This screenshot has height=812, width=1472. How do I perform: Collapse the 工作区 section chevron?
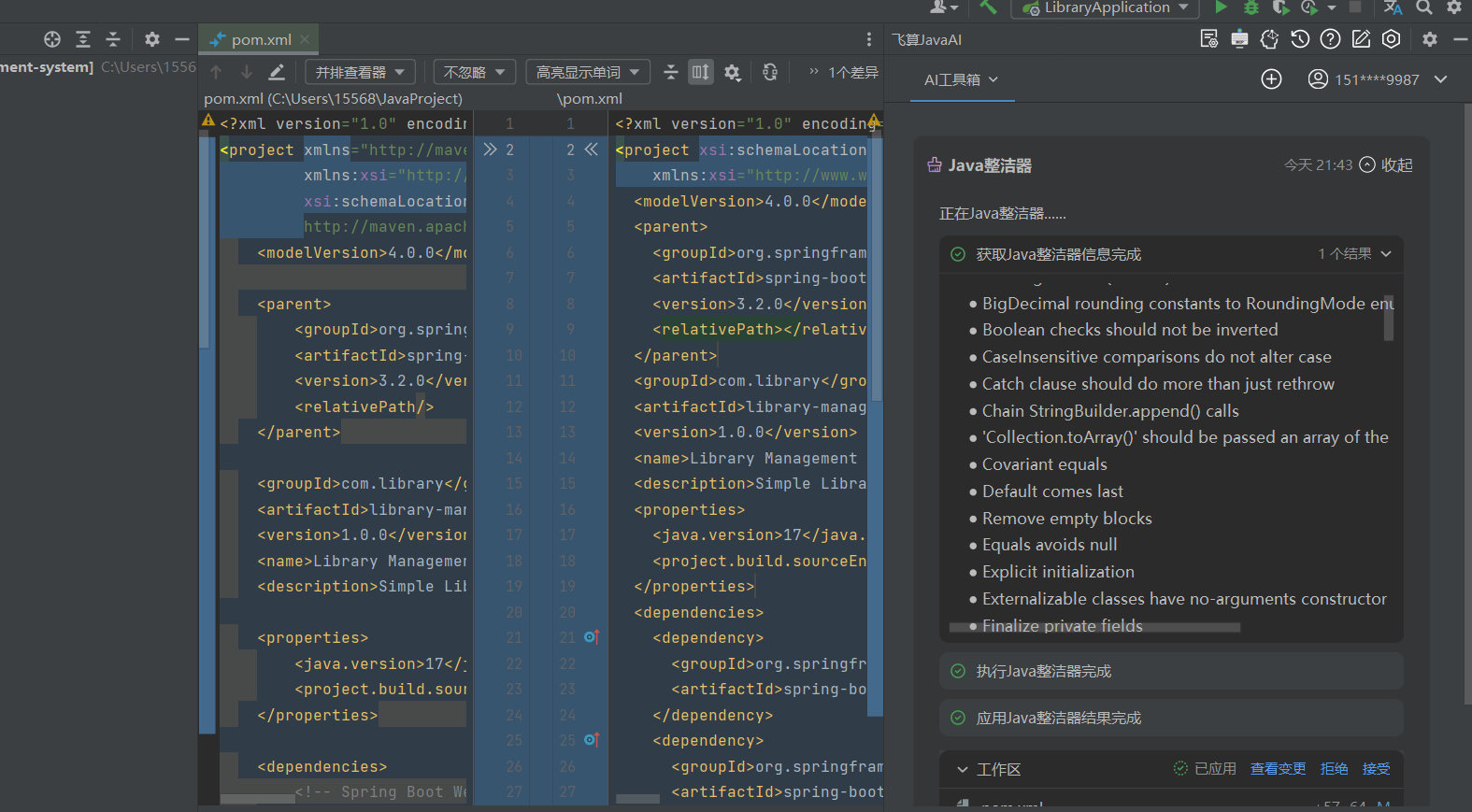coord(962,770)
